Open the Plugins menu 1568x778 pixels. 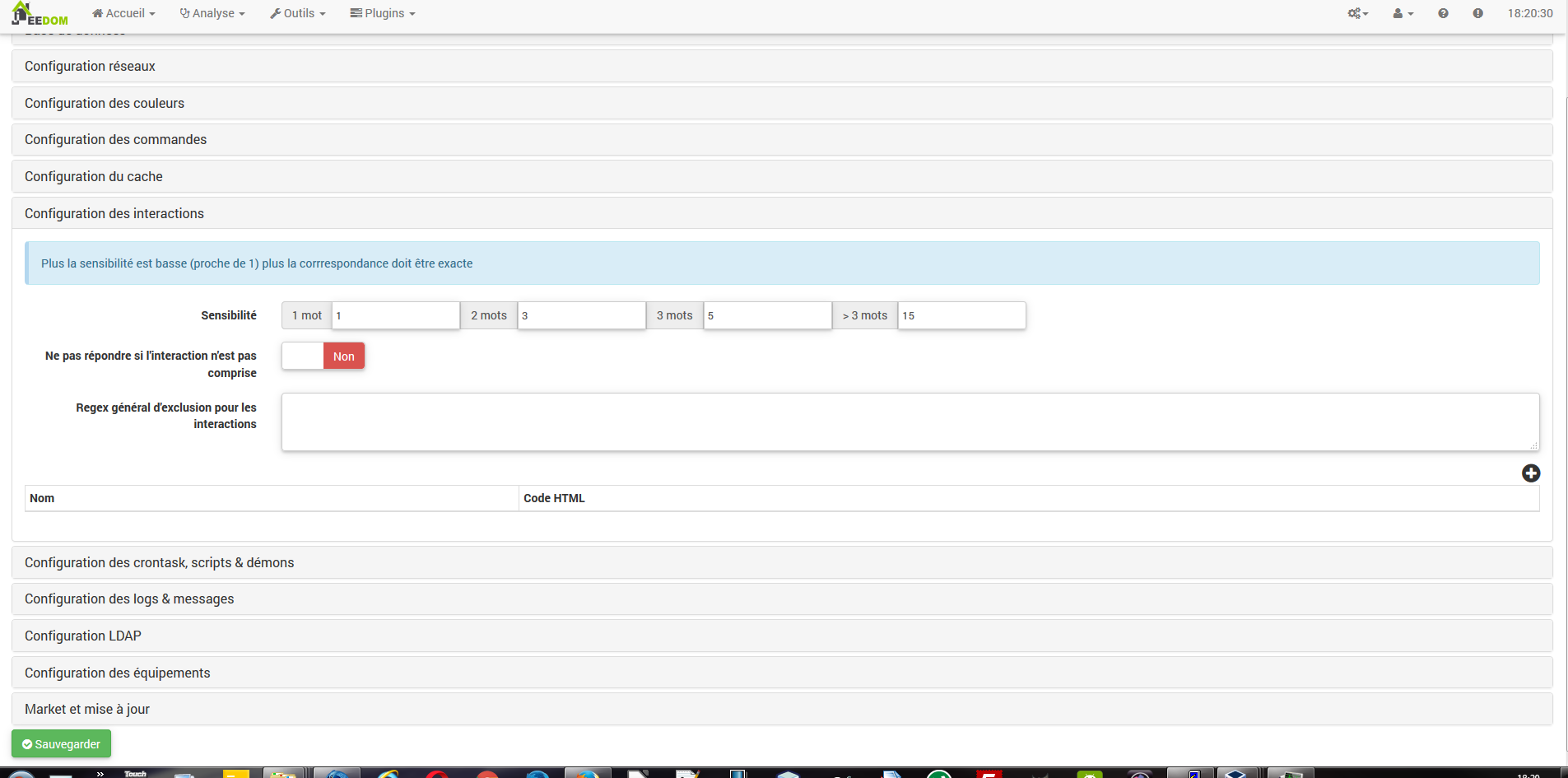coord(383,13)
